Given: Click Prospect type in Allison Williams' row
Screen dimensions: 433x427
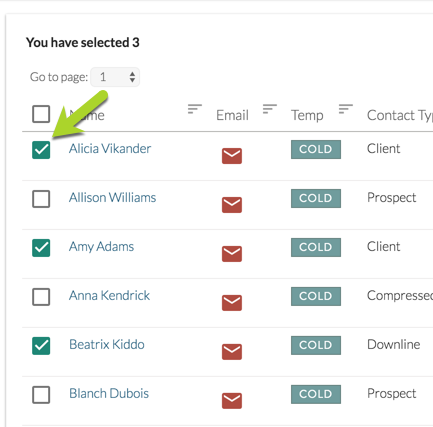Looking at the screenshot, I should pyautogui.click(x=391, y=198).
